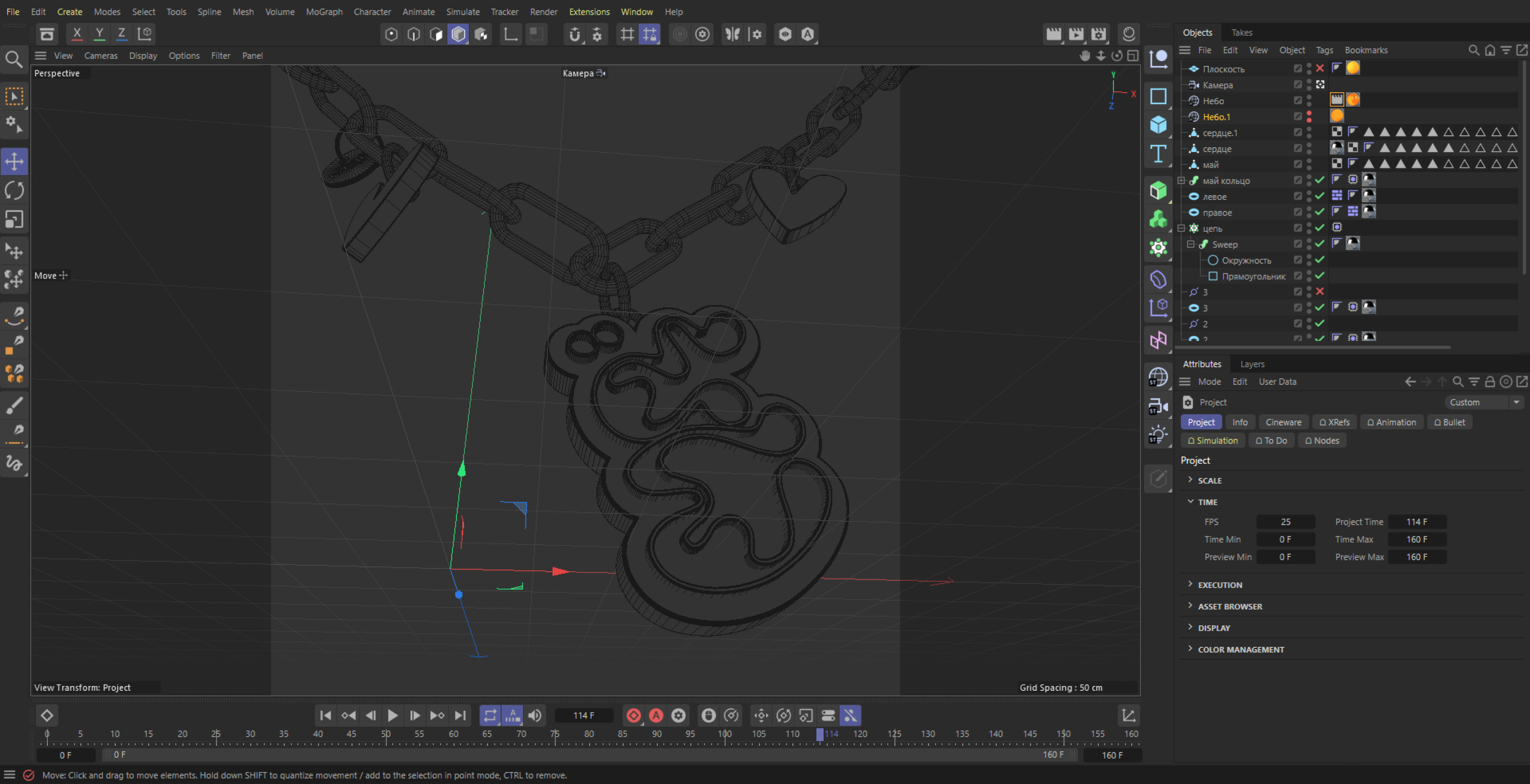Click the Cube primitive icon
This screenshot has width=1530, height=784.
1157,125
